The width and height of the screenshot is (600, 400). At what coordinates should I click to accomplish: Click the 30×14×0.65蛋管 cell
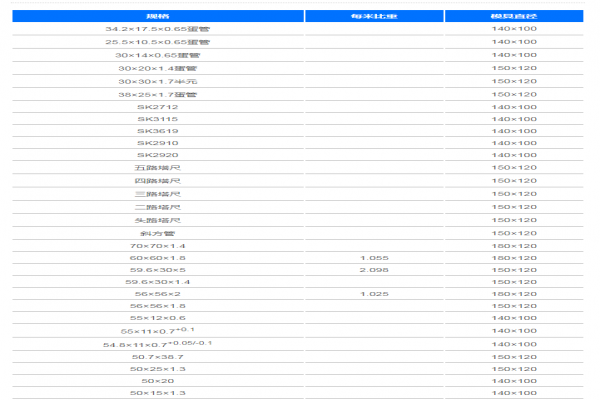coord(158,55)
